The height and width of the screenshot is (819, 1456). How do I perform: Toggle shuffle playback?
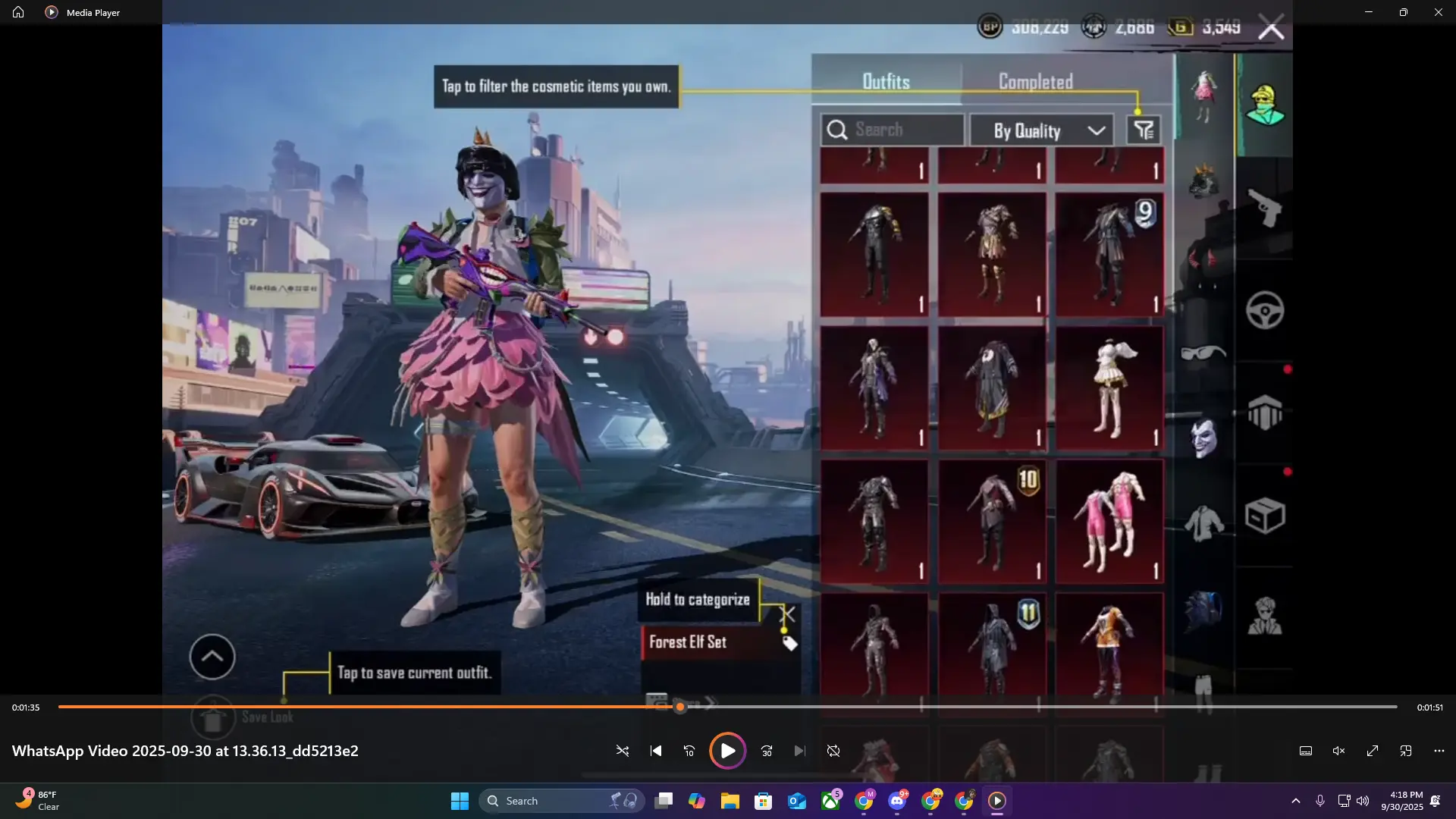click(623, 751)
